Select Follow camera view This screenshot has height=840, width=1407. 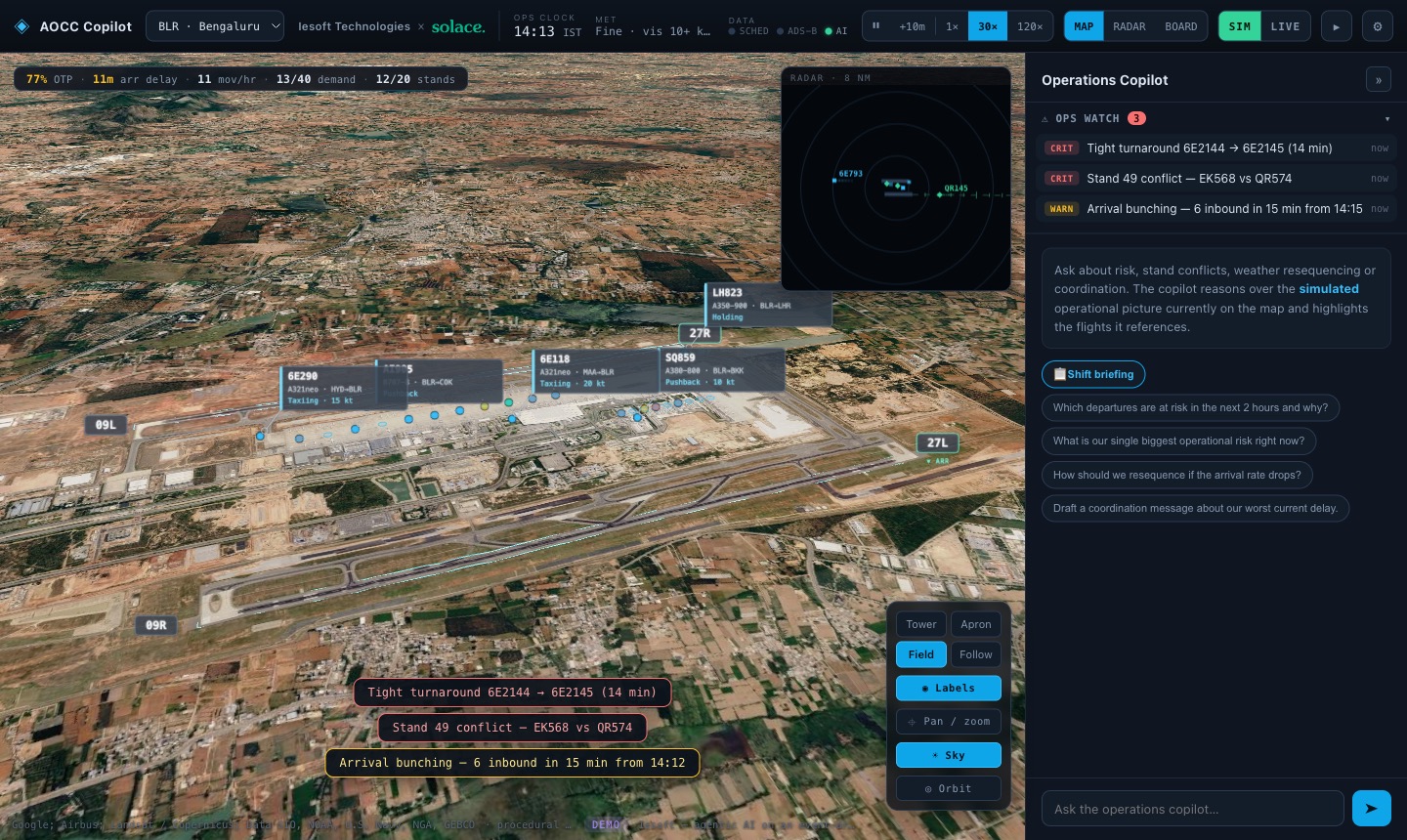click(975, 654)
